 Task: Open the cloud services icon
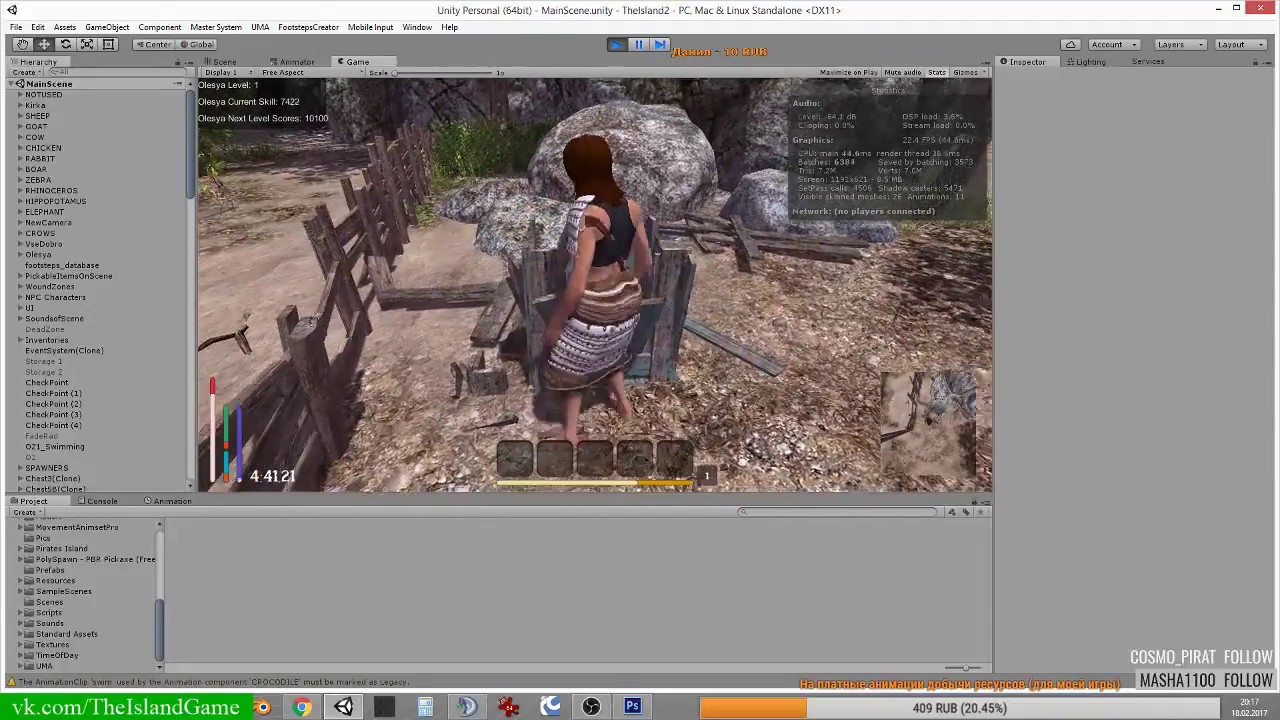[x=1070, y=44]
